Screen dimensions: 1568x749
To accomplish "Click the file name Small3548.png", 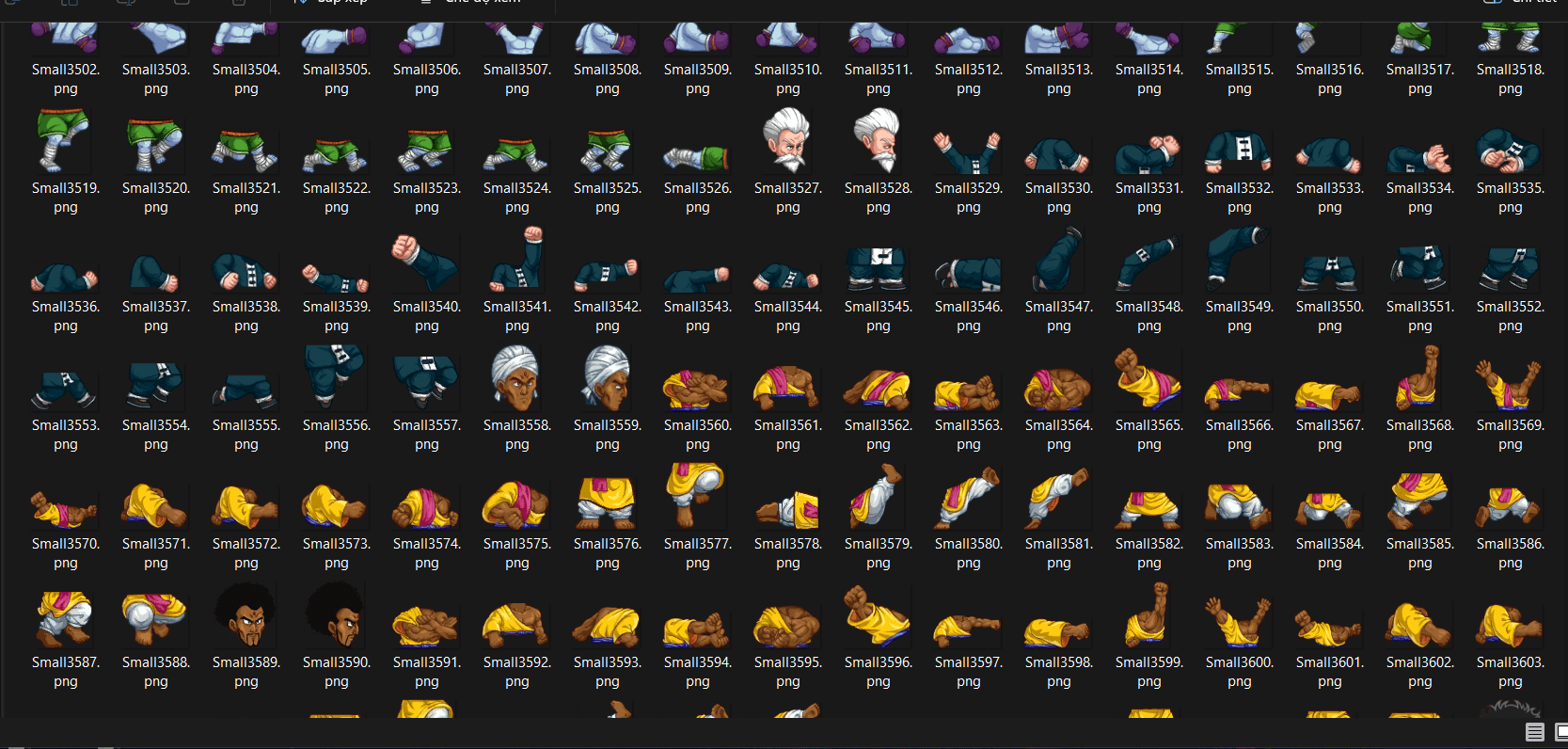I will [1148, 316].
